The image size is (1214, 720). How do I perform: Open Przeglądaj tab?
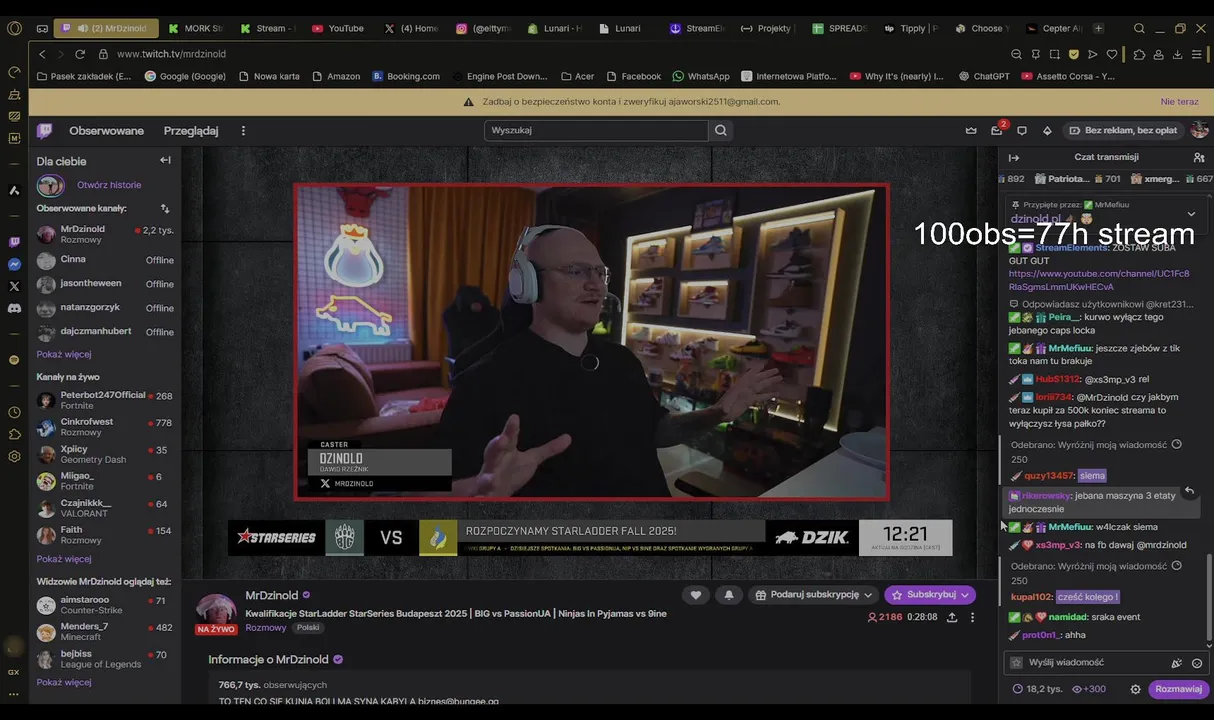(x=191, y=131)
